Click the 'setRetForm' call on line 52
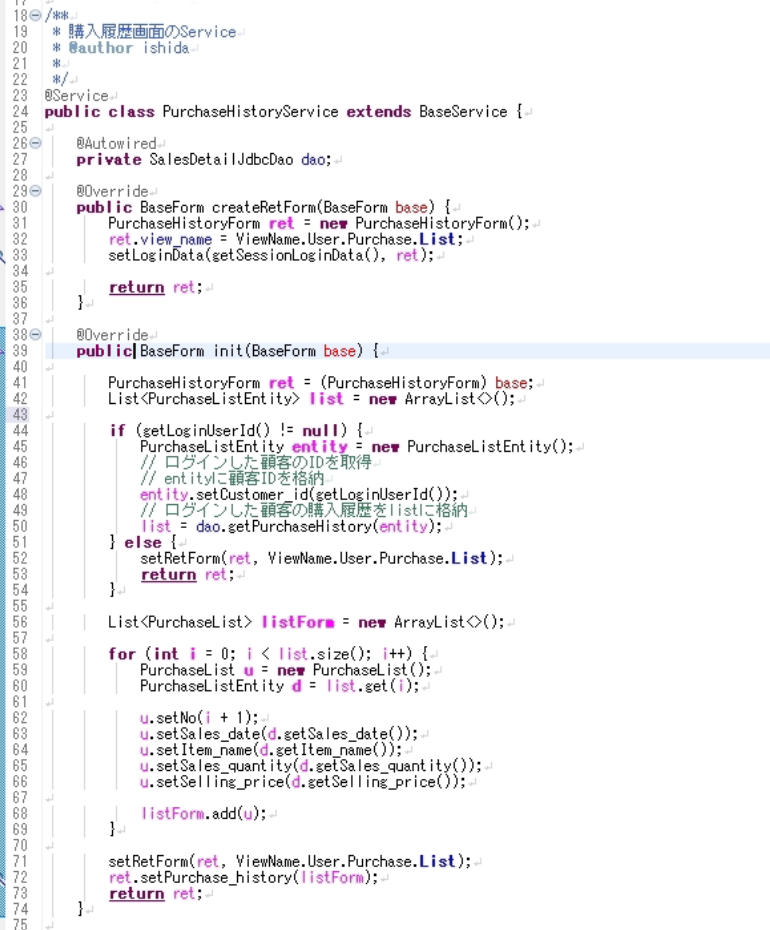Image resolution: width=770 pixels, height=930 pixels. point(180,558)
